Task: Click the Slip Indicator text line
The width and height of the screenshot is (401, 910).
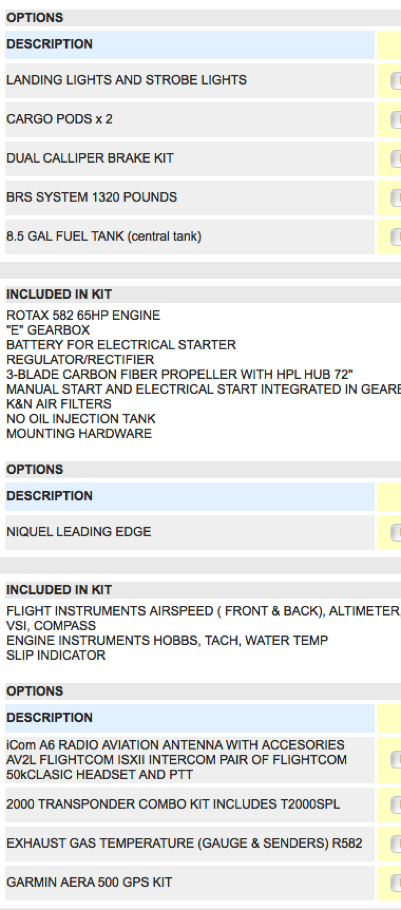Action: [x=56, y=656]
